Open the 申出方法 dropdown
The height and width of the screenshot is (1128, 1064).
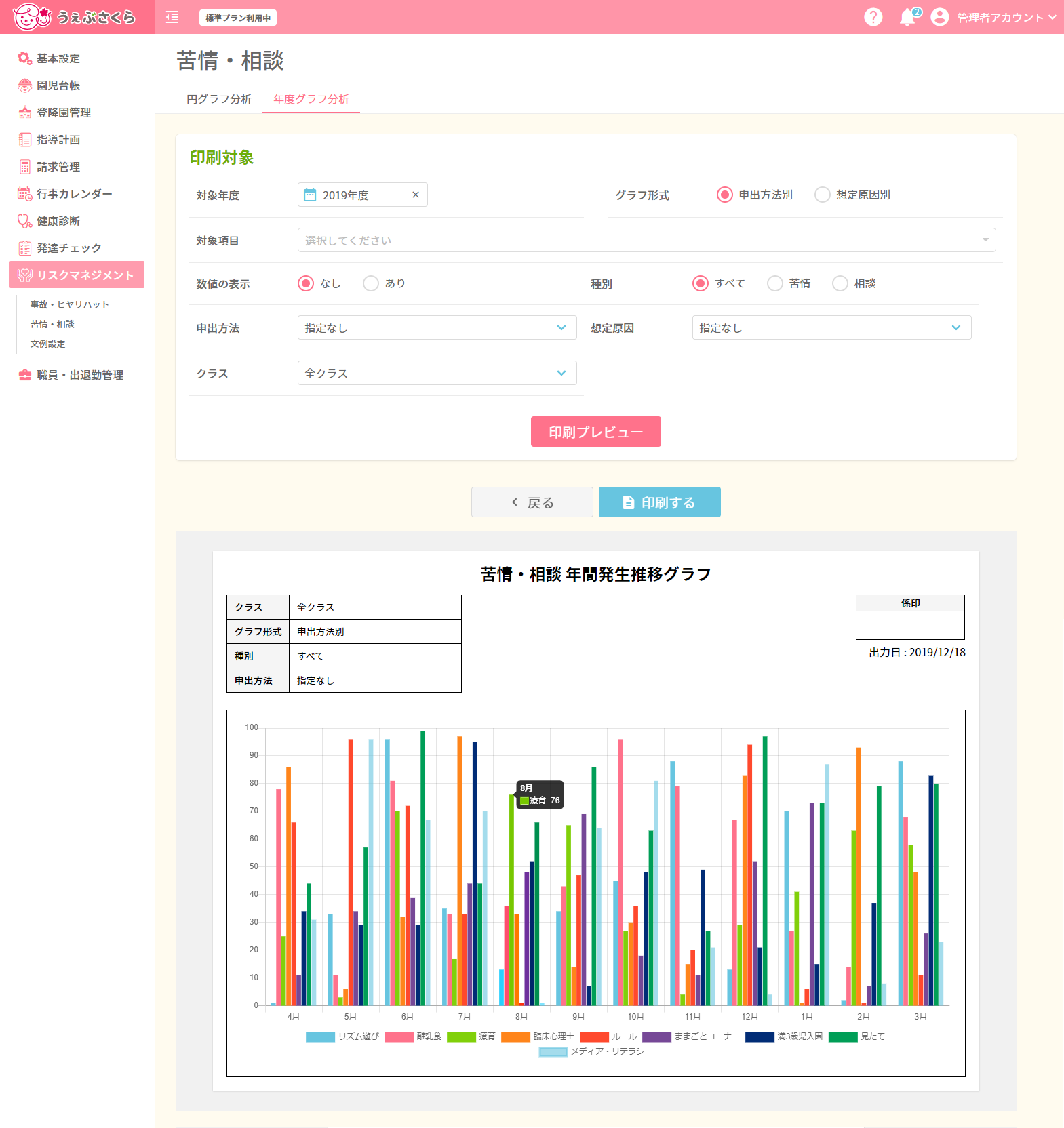pos(437,327)
